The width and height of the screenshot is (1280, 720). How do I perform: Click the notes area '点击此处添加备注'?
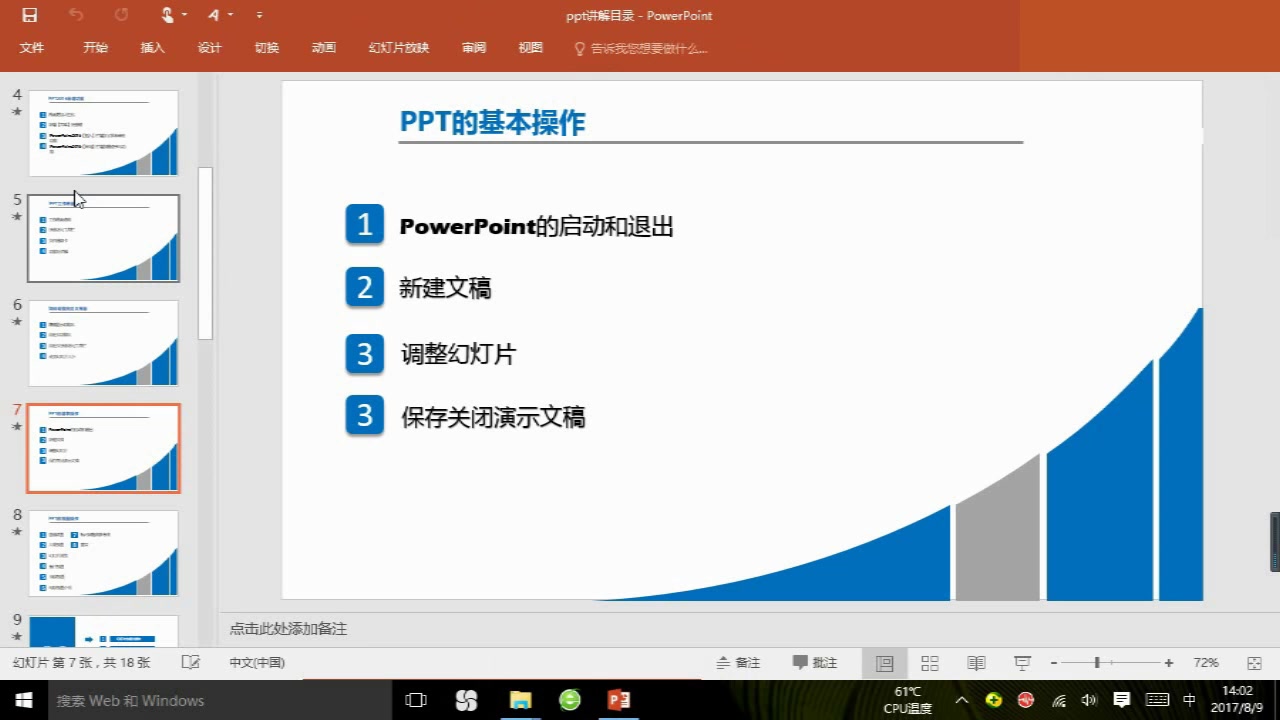[288, 629]
